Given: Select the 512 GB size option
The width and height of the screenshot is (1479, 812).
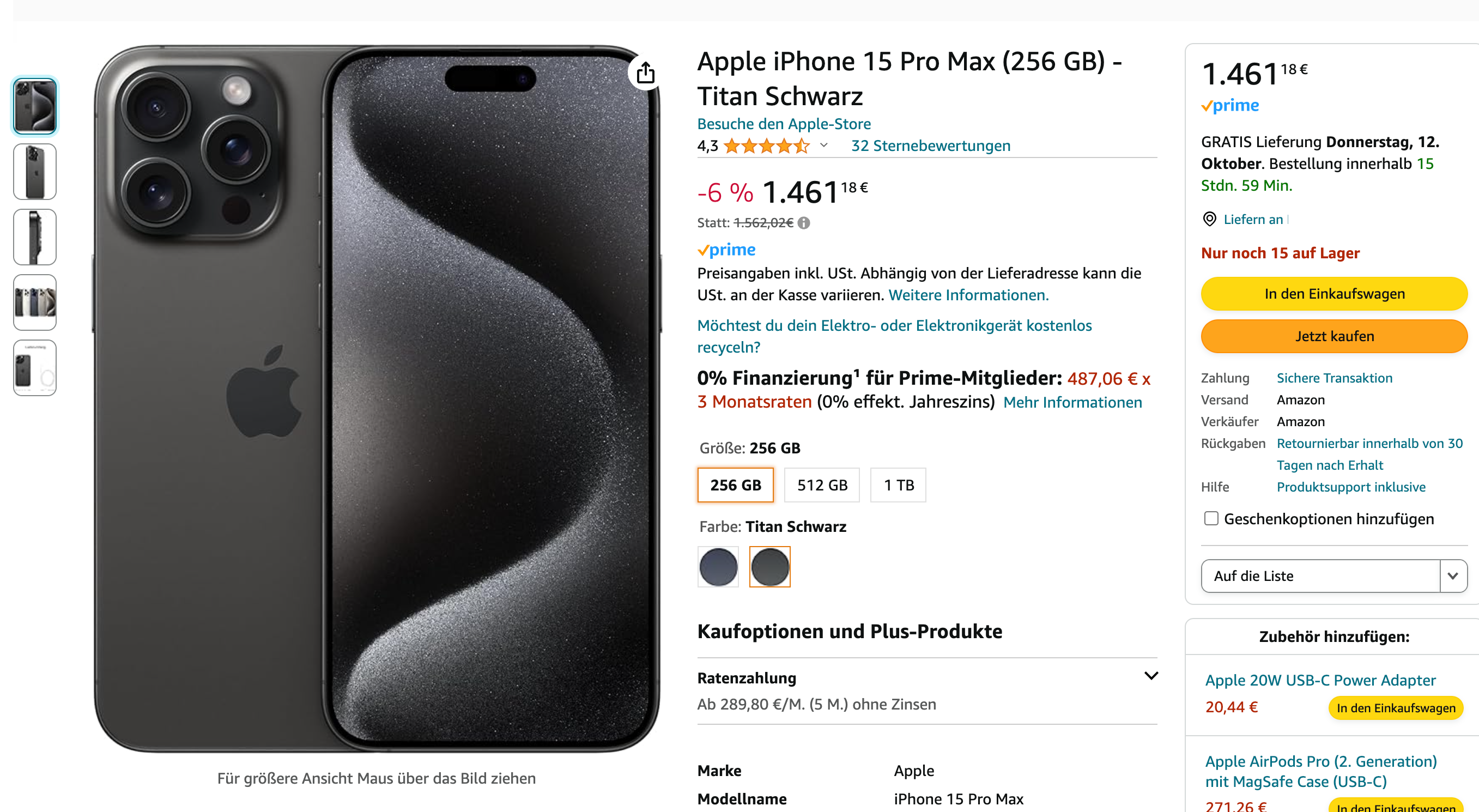Looking at the screenshot, I should [822, 485].
